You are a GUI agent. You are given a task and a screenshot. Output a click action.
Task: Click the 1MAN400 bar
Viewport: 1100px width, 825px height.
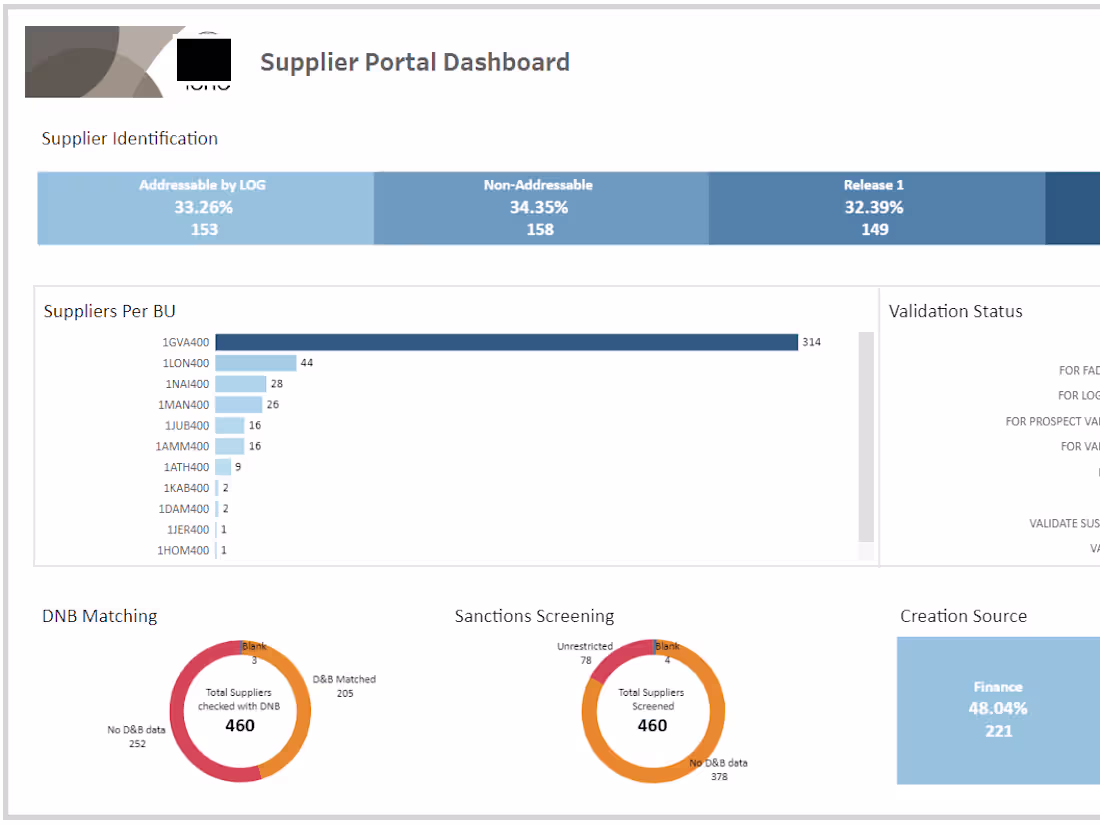[239, 405]
